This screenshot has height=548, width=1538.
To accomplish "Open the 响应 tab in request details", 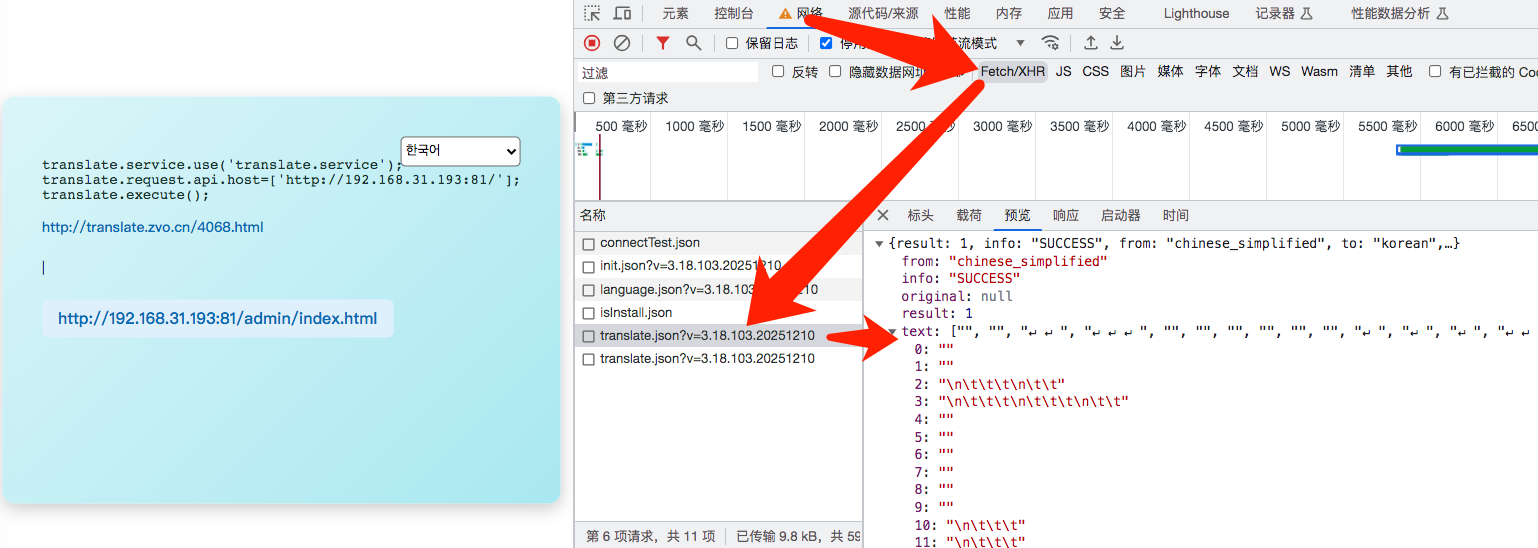I will pos(1066,215).
